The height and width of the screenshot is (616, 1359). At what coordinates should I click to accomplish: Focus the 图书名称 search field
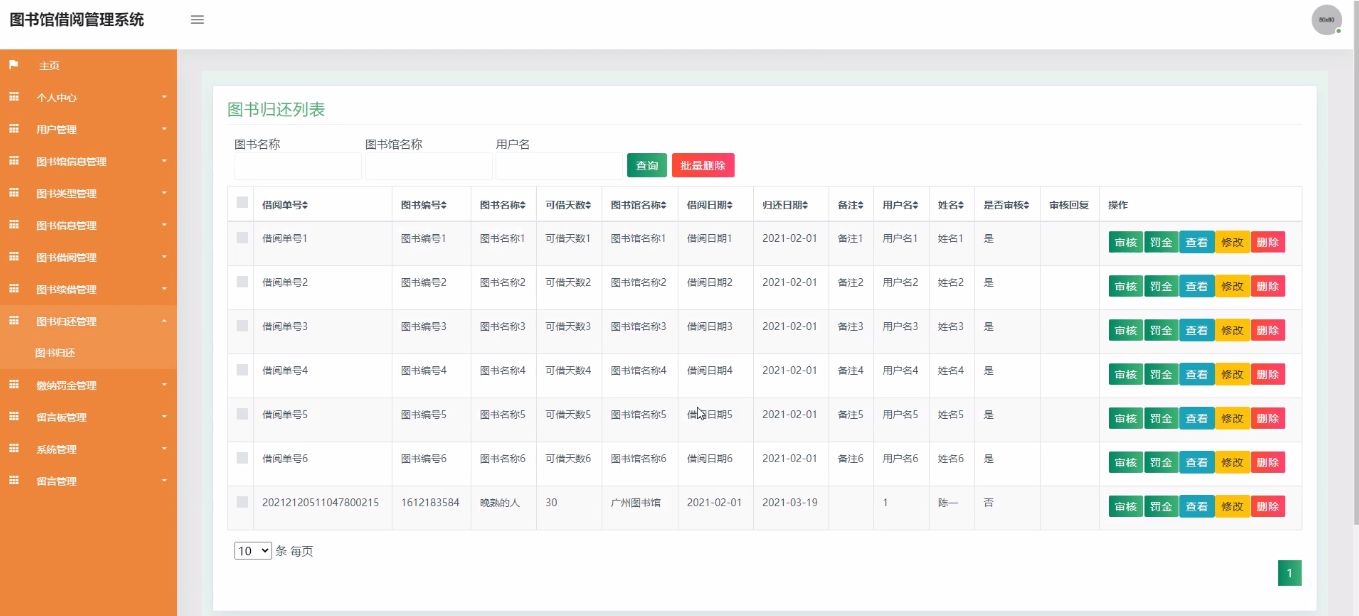298,166
